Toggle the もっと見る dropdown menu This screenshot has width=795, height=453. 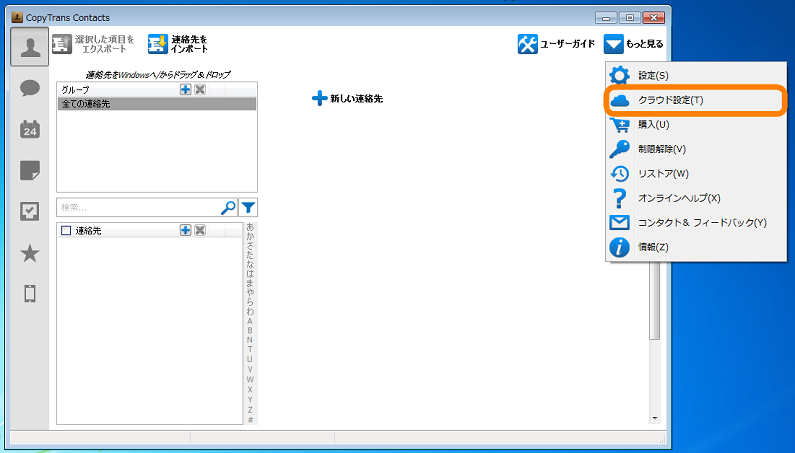pos(633,44)
